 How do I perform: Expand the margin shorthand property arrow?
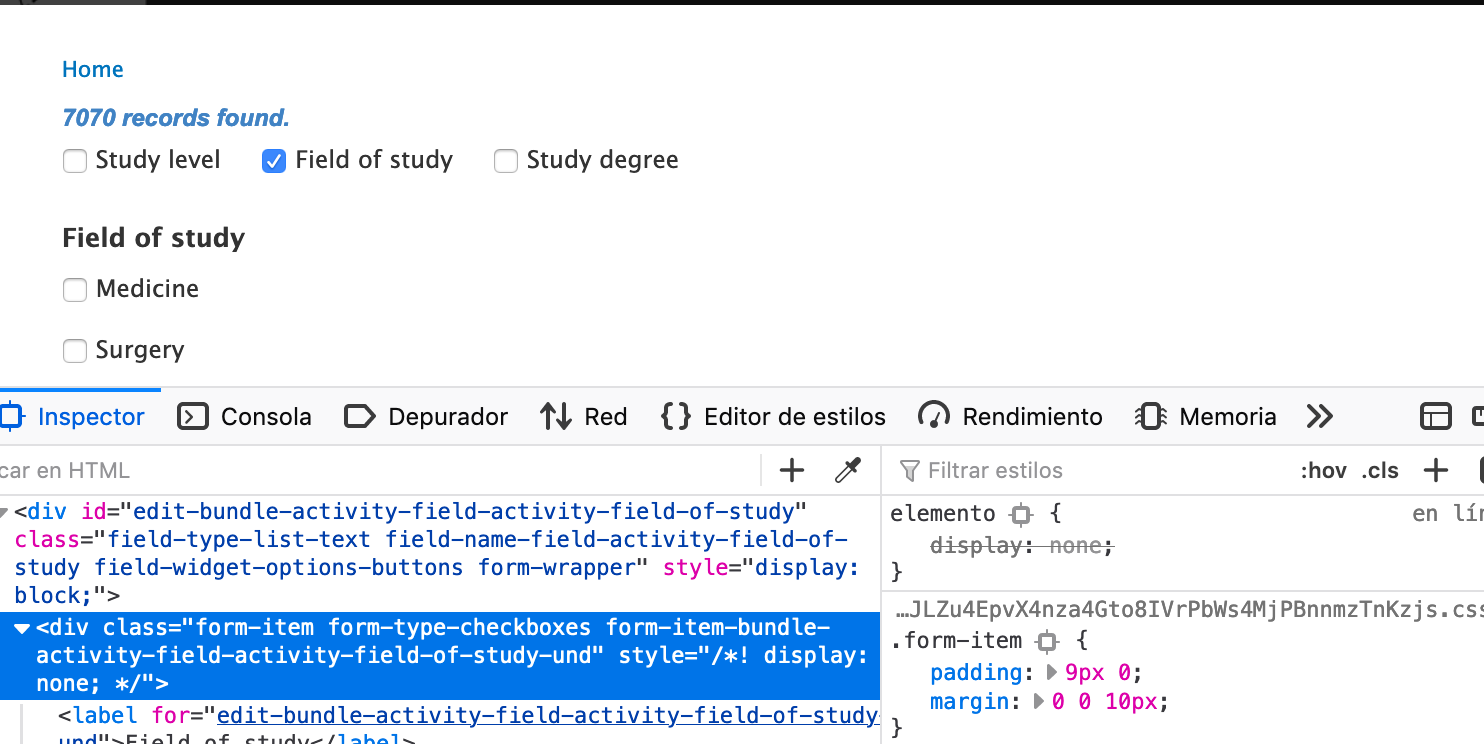point(1039,702)
